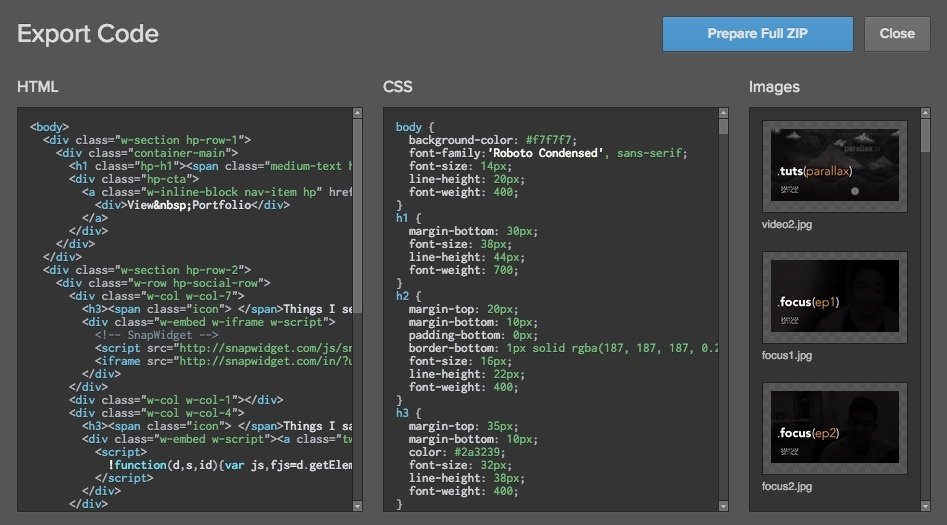947x525 pixels.
Task: Select the video2.jpg thumbnail
Action: 835,166
